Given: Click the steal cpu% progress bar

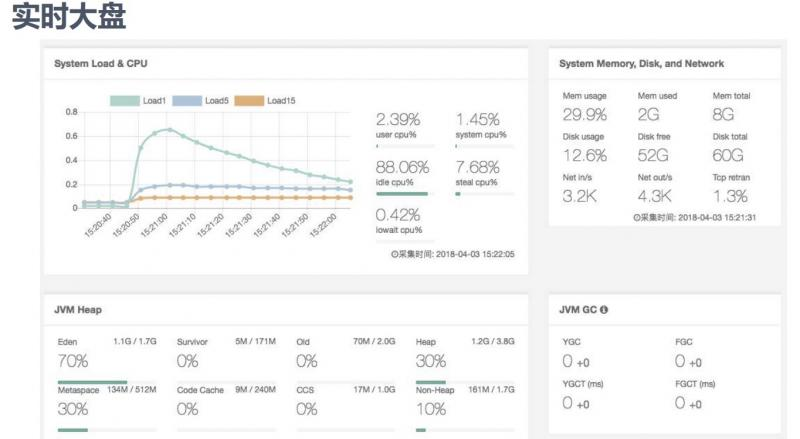Looking at the screenshot, I should pos(485,193).
